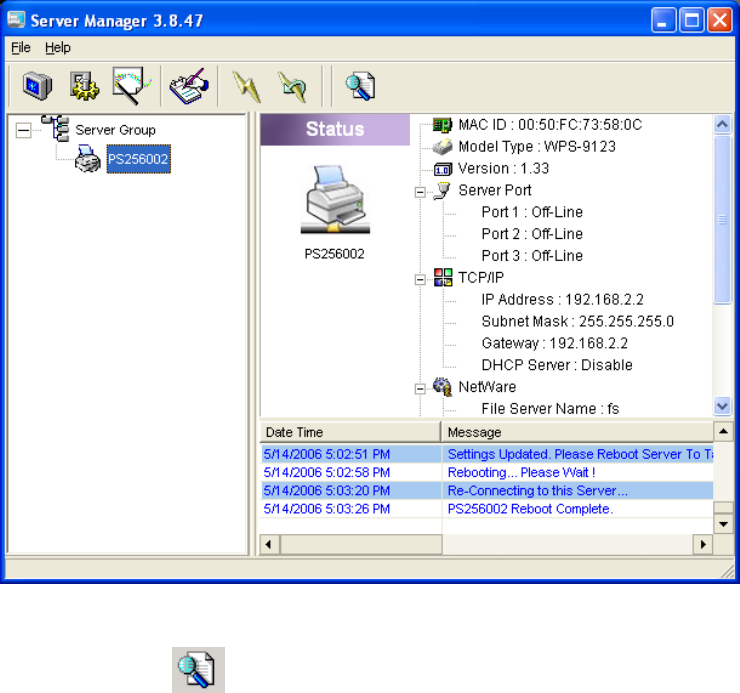The image size is (740, 693).
Task: Collapse the Server Port section
Action: [420, 190]
